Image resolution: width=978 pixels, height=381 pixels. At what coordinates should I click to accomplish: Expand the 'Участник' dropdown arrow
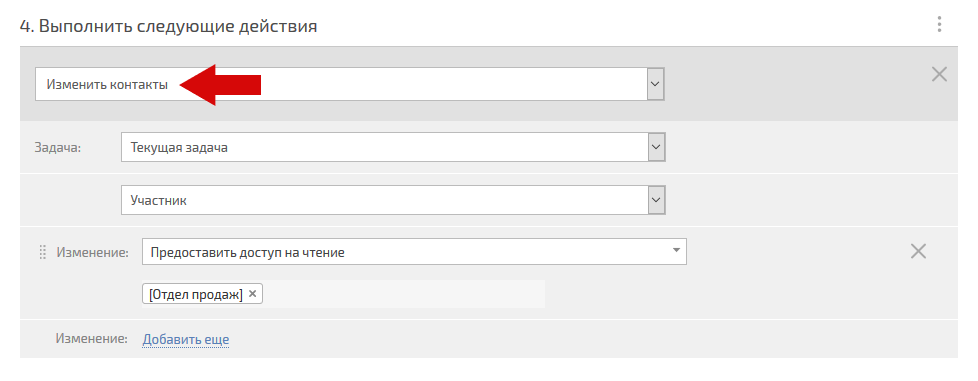click(x=655, y=200)
